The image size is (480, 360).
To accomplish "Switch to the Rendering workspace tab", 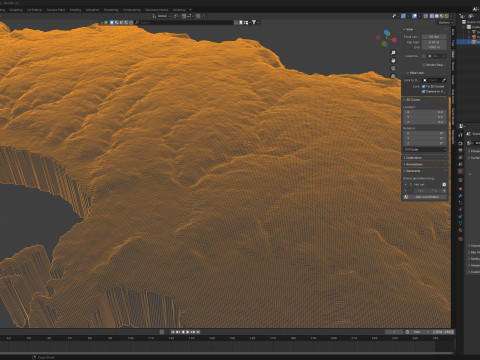I will (111, 10).
